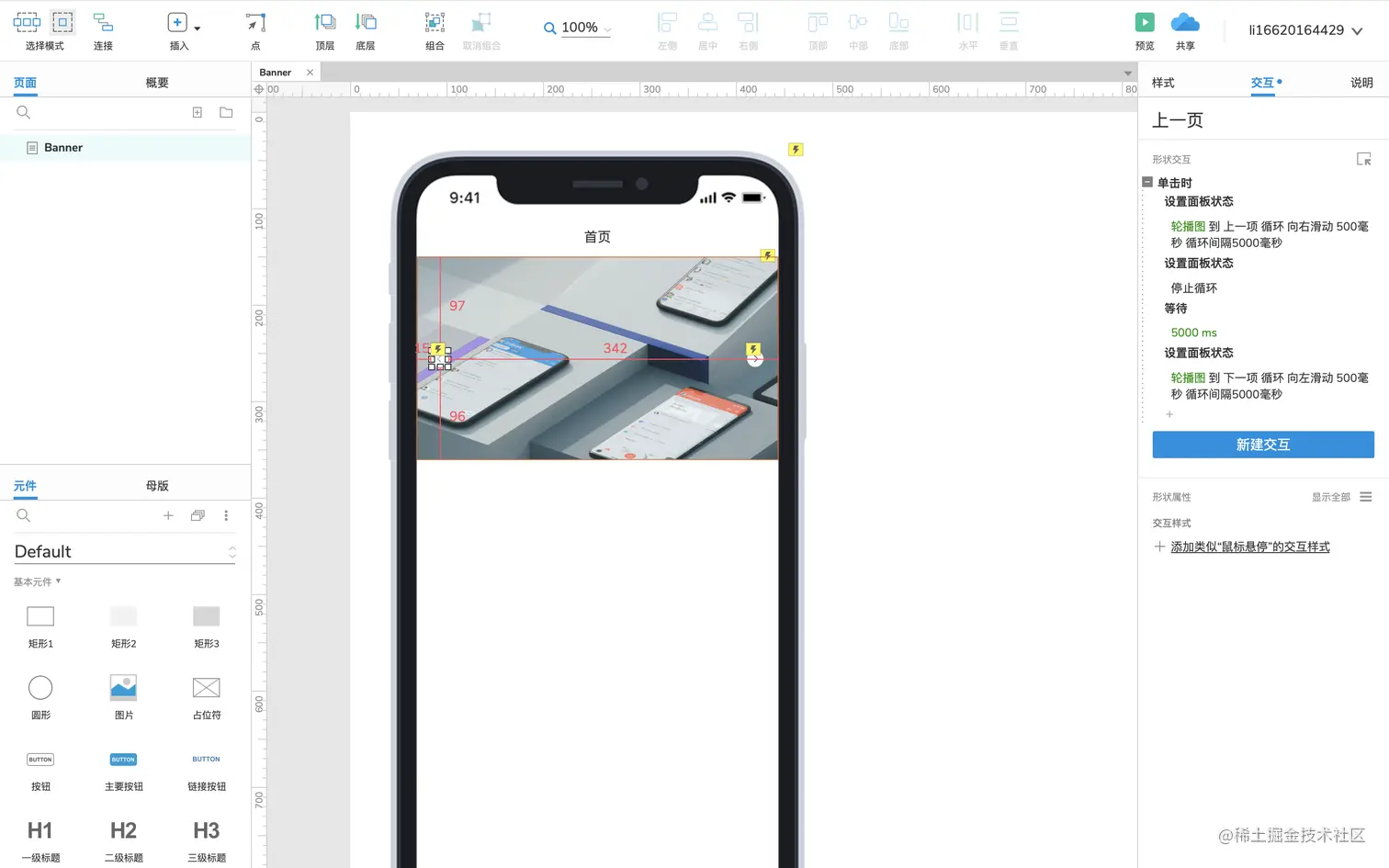Add a new folder in pages panel
This screenshot has width=1389, height=868.
[x=226, y=112]
